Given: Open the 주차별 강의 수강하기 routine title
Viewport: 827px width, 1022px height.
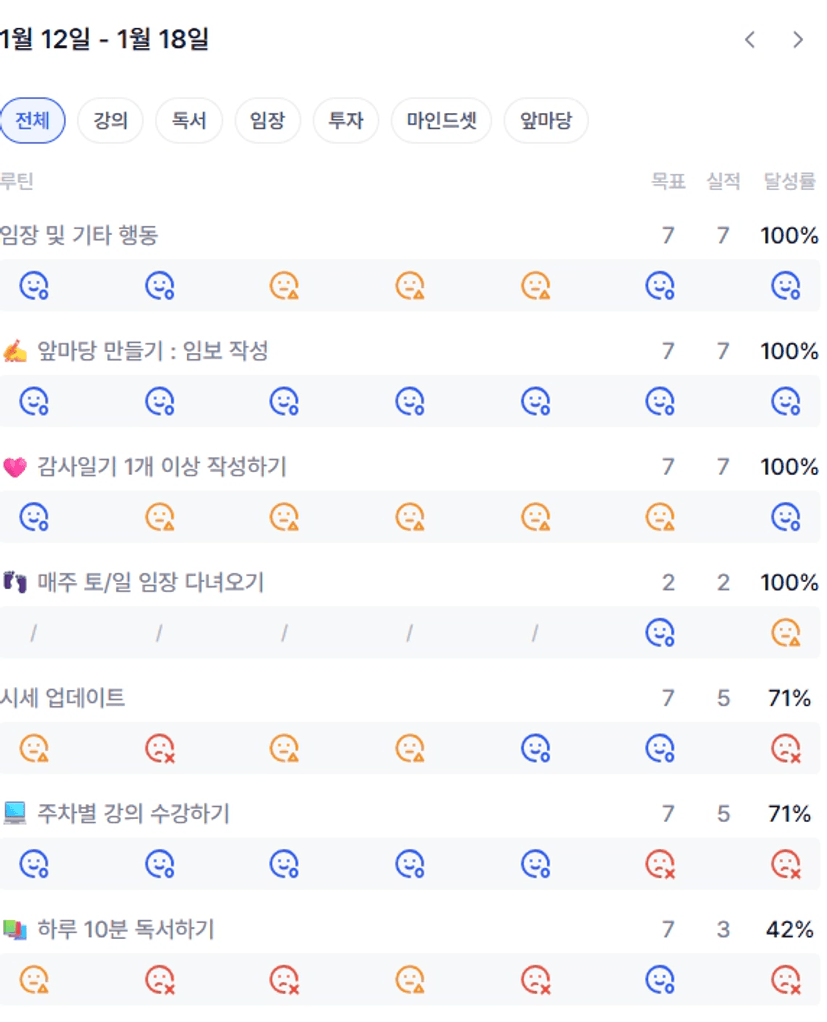Looking at the screenshot, I should (x=133, y=814).
